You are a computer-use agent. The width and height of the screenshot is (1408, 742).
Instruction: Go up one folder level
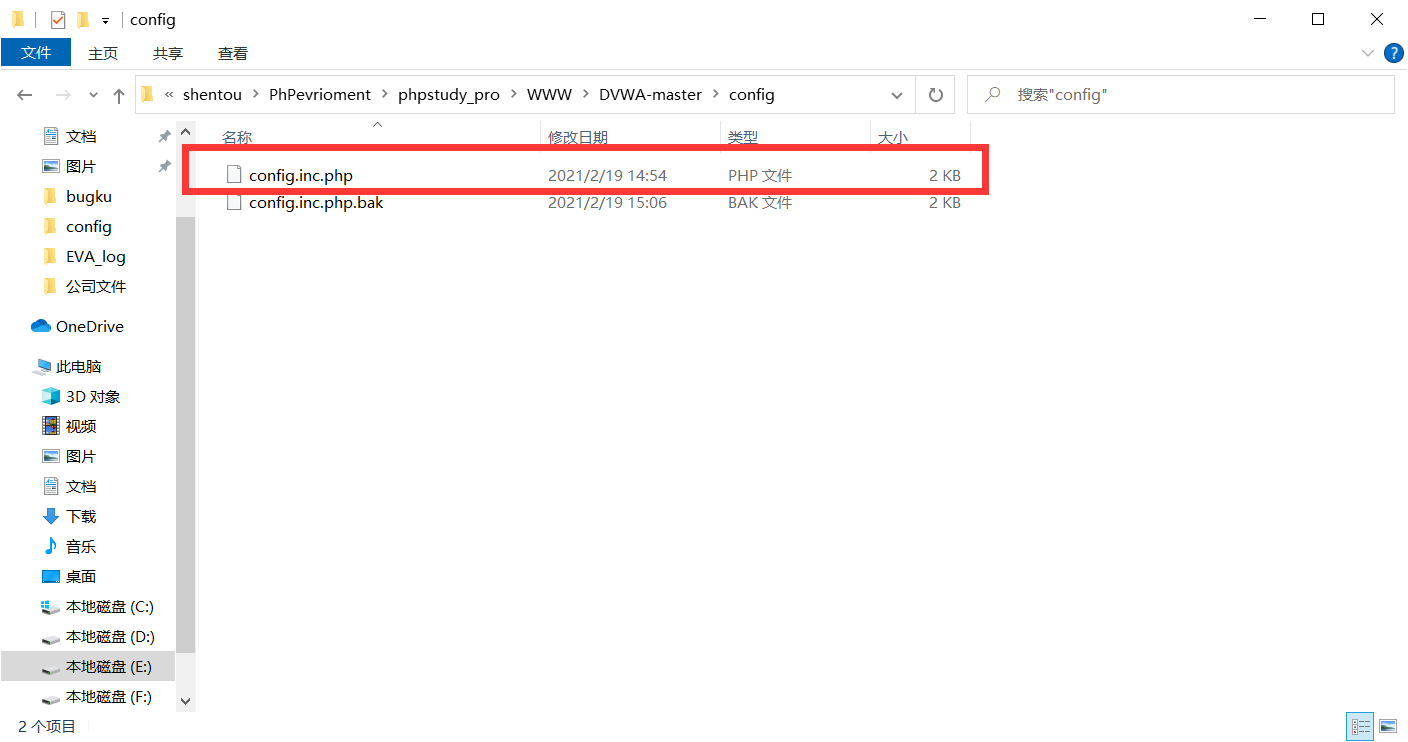pos(119,95)
